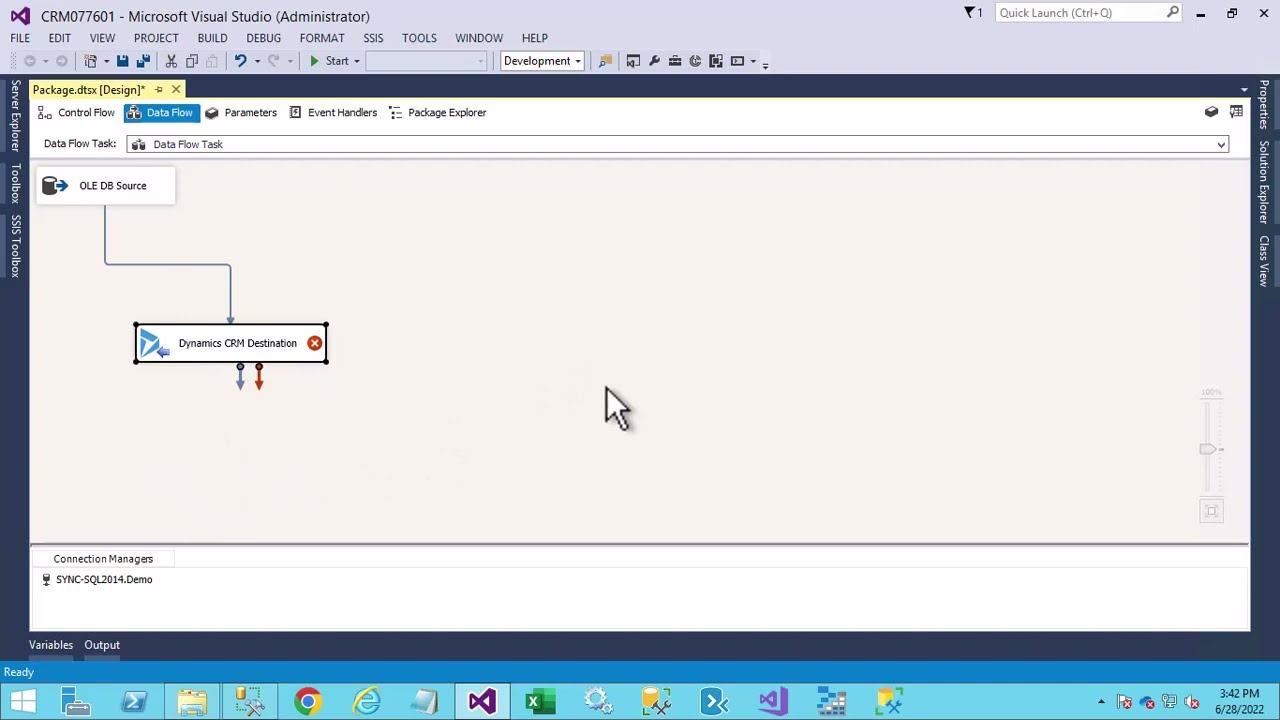
Task: Click the New Project toolbar icon
Action: (x=90, y=61)
